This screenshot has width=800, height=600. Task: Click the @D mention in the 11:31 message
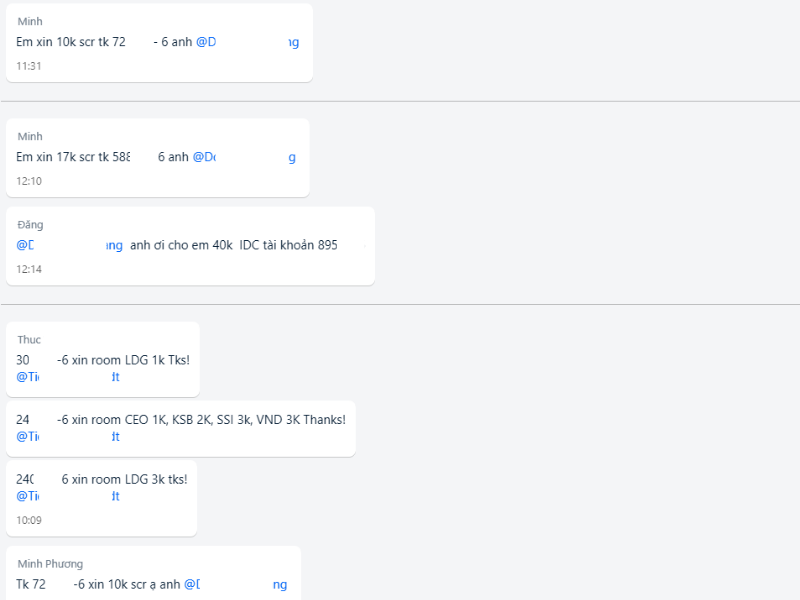pyautogui.click(x=247, y=42)
